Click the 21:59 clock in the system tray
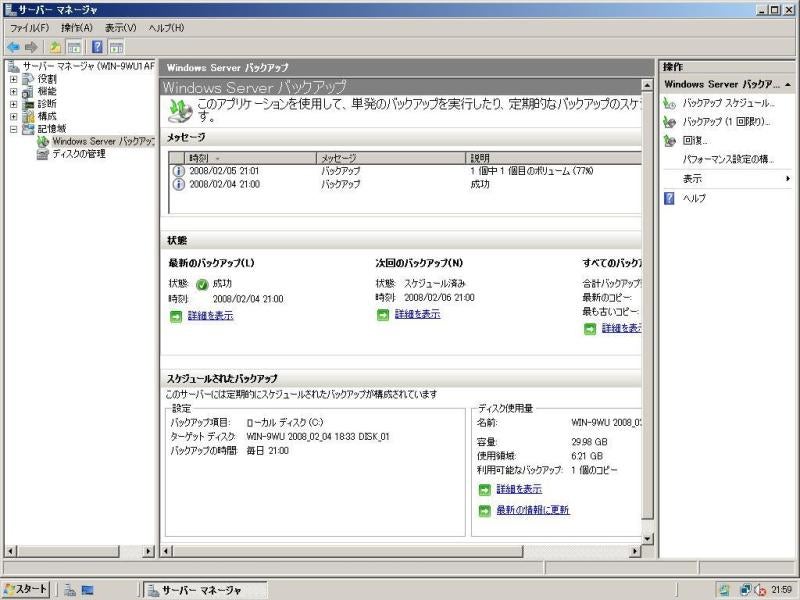 coord(781,590)
